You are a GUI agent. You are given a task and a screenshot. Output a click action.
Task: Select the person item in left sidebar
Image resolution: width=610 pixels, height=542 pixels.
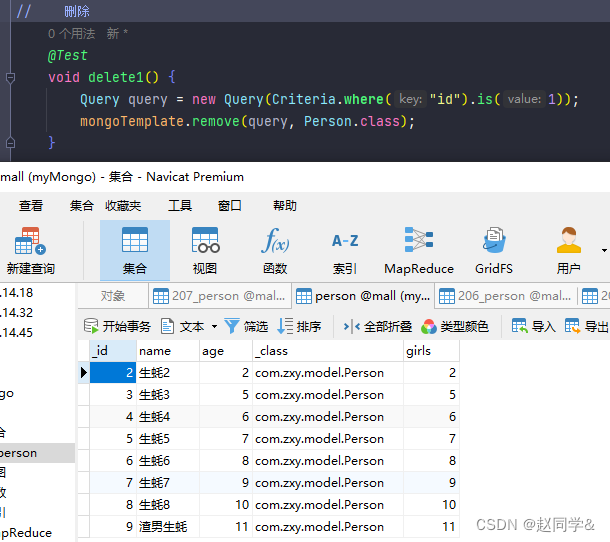pos(37,453)
